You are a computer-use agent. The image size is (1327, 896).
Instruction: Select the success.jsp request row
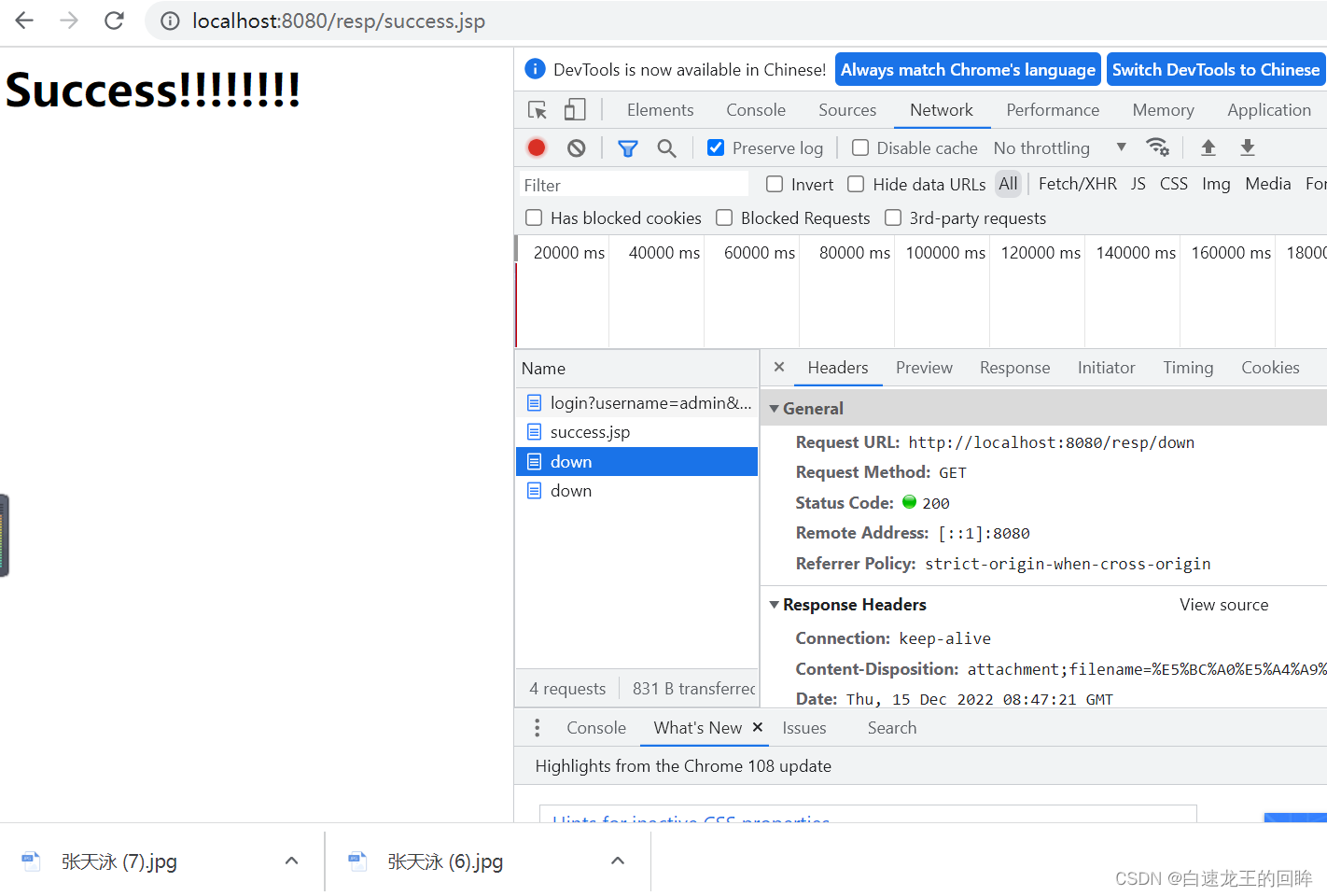637,432
